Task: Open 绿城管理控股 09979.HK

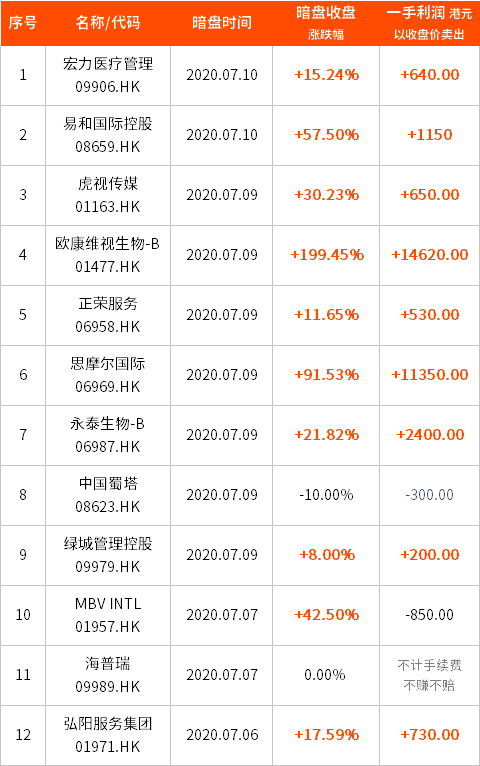Action: (108, 555)
